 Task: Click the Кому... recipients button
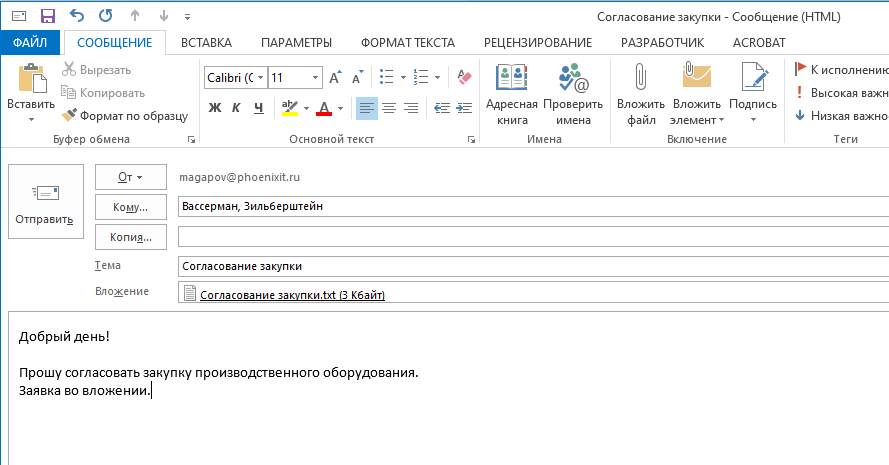(130, 207)
